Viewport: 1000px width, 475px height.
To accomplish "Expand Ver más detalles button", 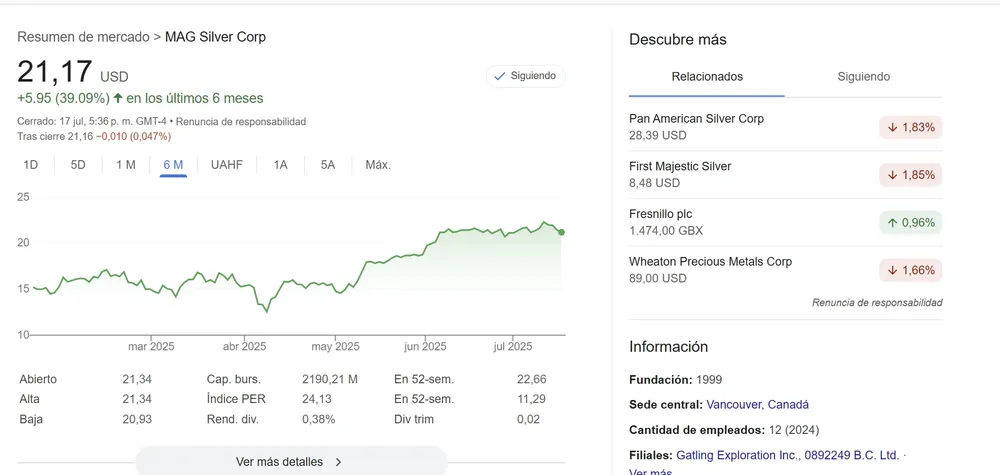I will (291, 462).
